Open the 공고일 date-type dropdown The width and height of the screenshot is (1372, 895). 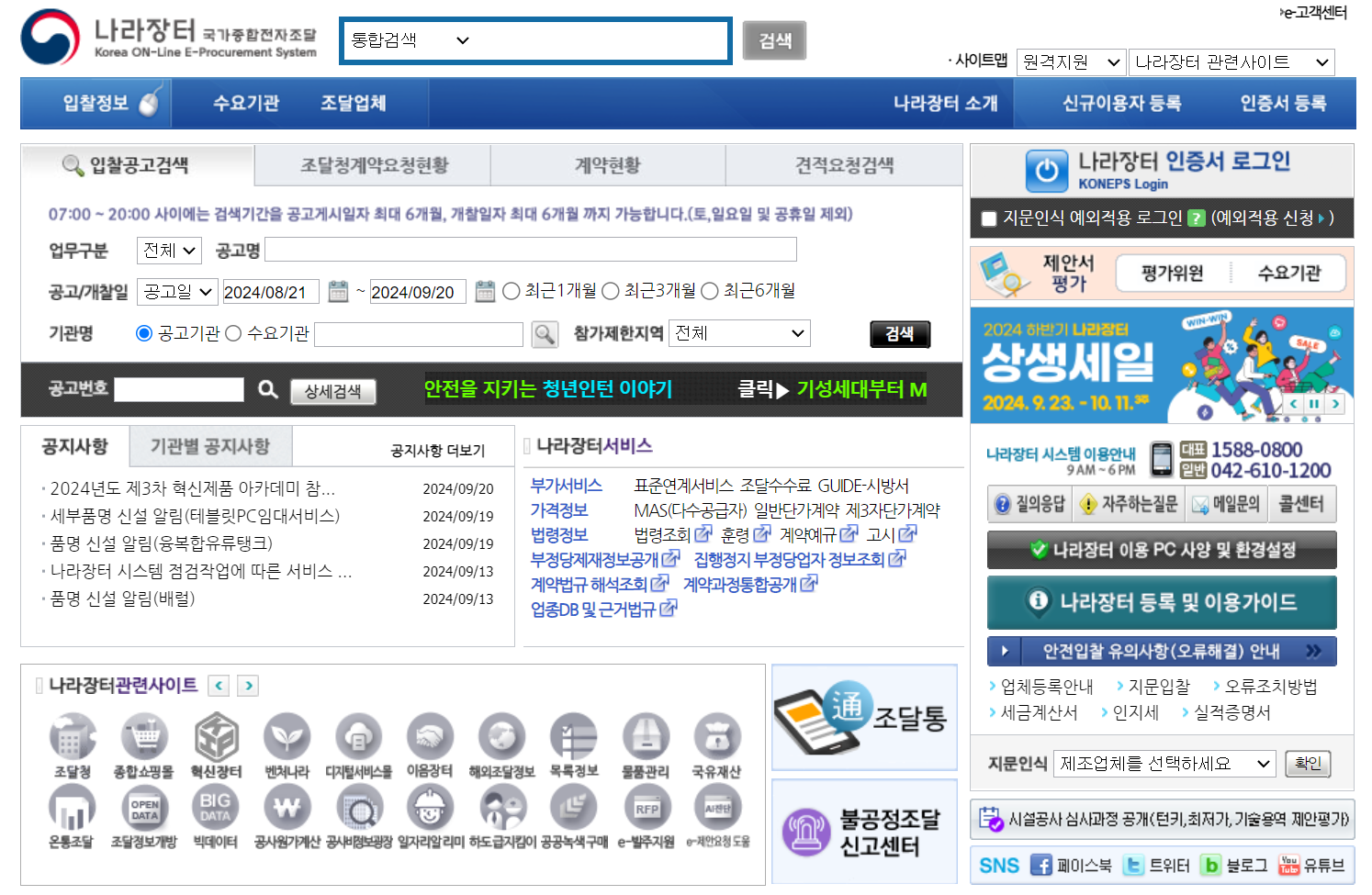coord(177,292)
